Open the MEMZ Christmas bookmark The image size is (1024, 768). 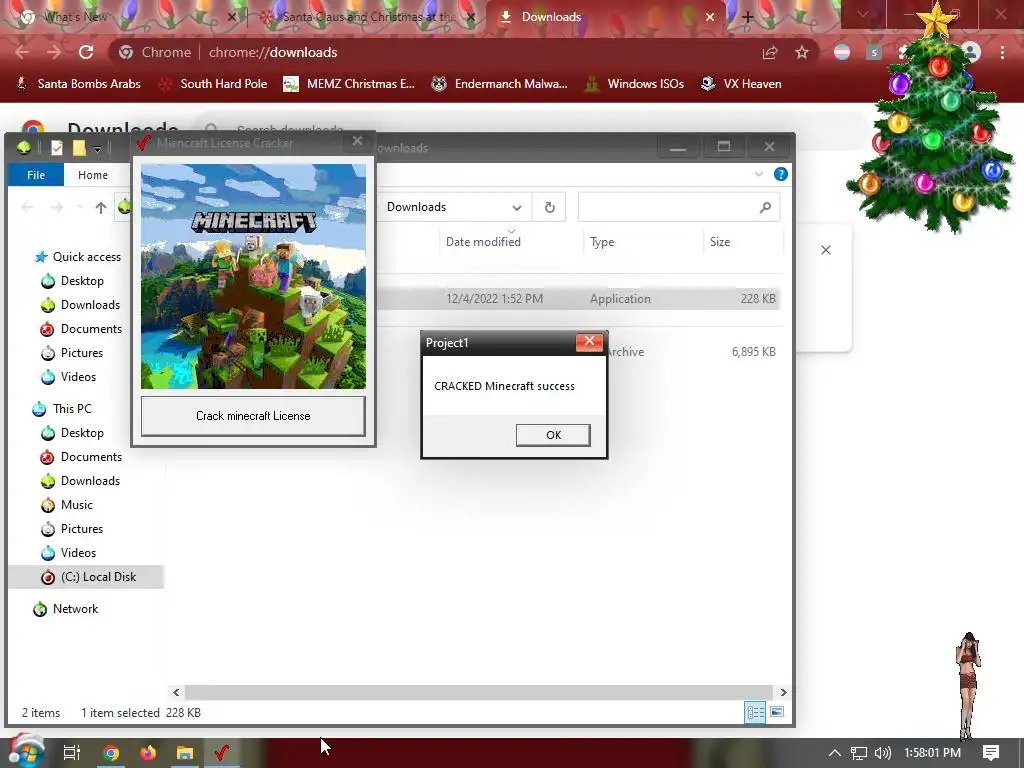(349, 84)
